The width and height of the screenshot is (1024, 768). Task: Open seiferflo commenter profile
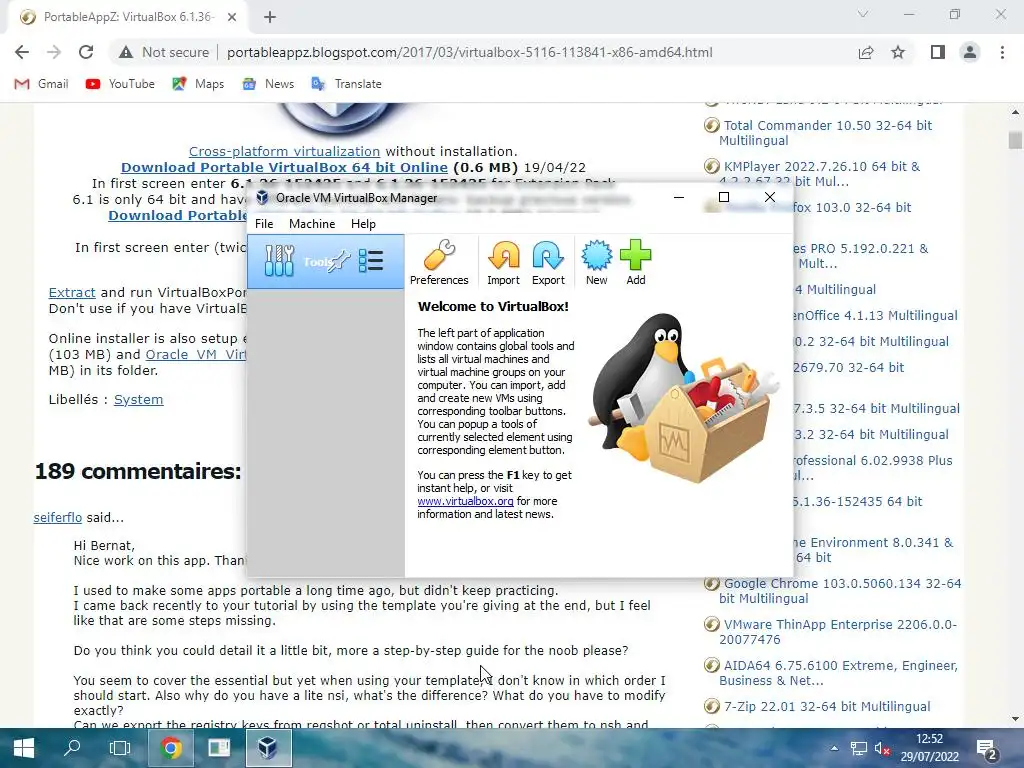click(57, 518)
